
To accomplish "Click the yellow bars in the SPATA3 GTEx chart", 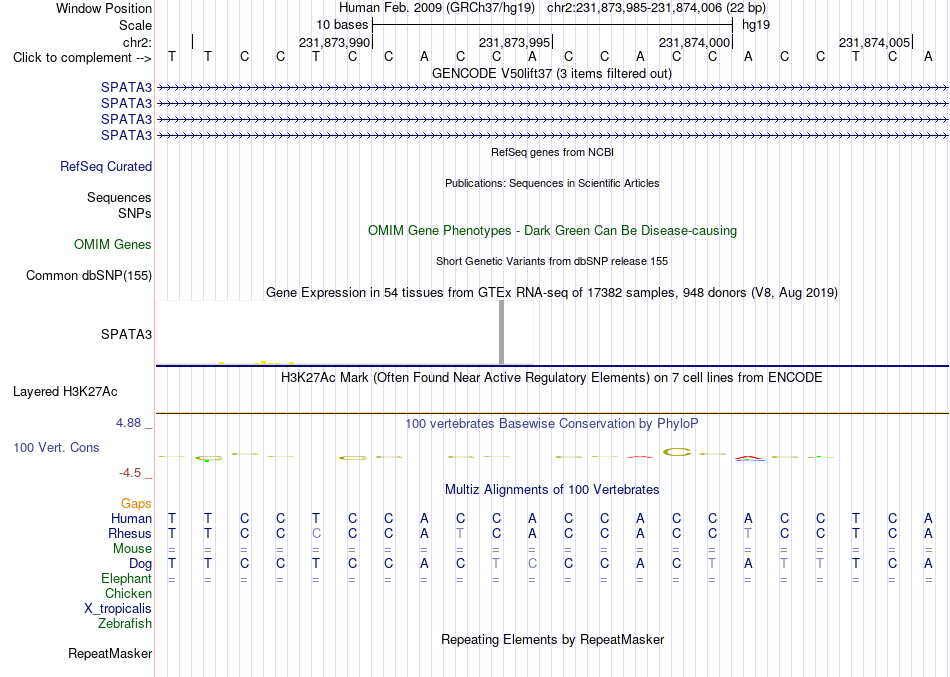I will tap(257, 362).
